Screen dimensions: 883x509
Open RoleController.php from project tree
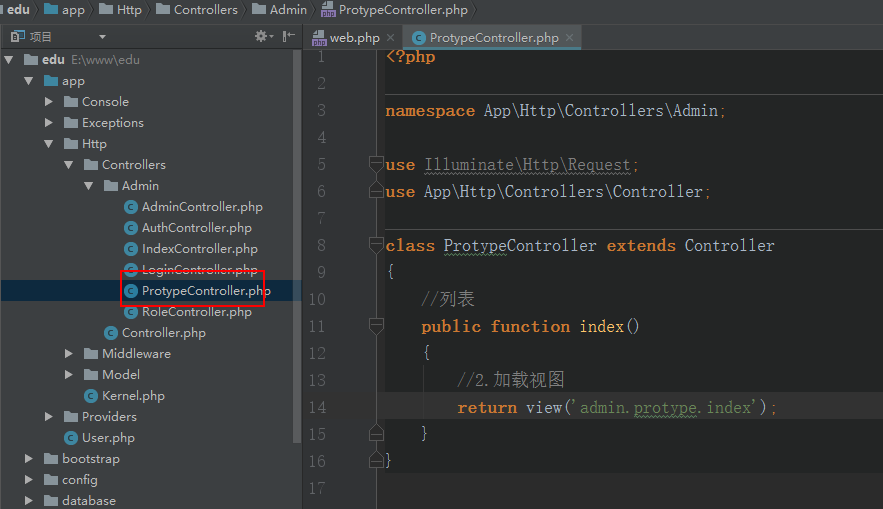196,312
